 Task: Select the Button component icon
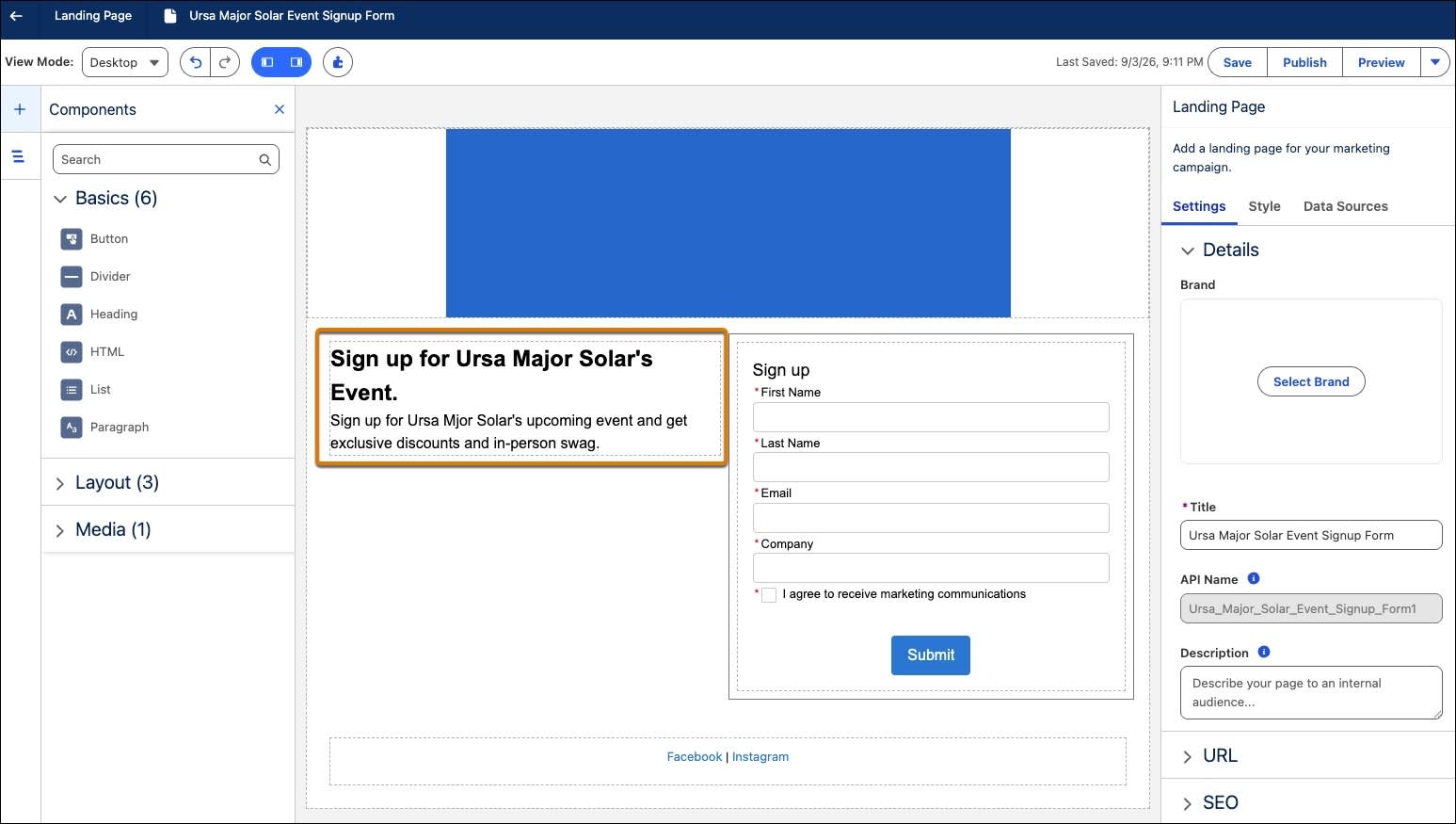[72, 239]
